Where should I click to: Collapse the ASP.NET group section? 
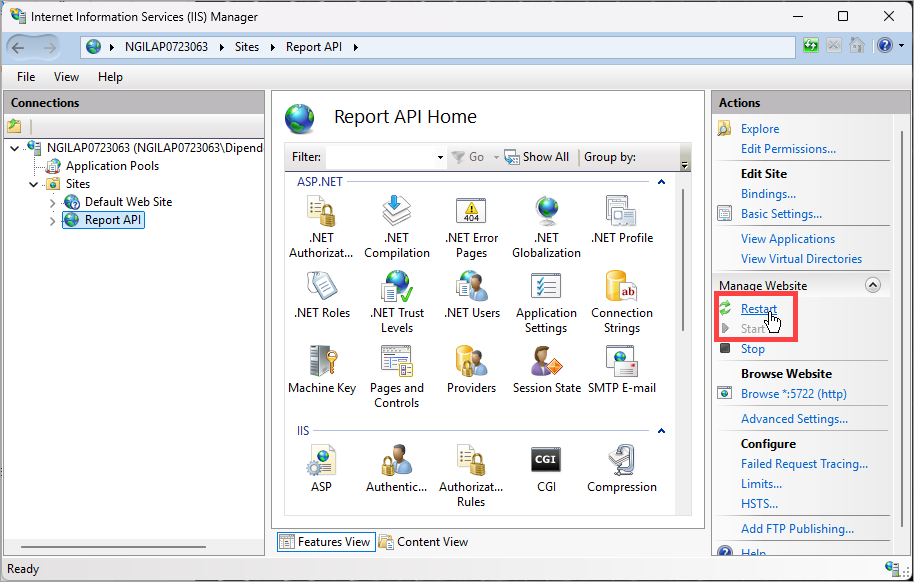coord(661,182)
